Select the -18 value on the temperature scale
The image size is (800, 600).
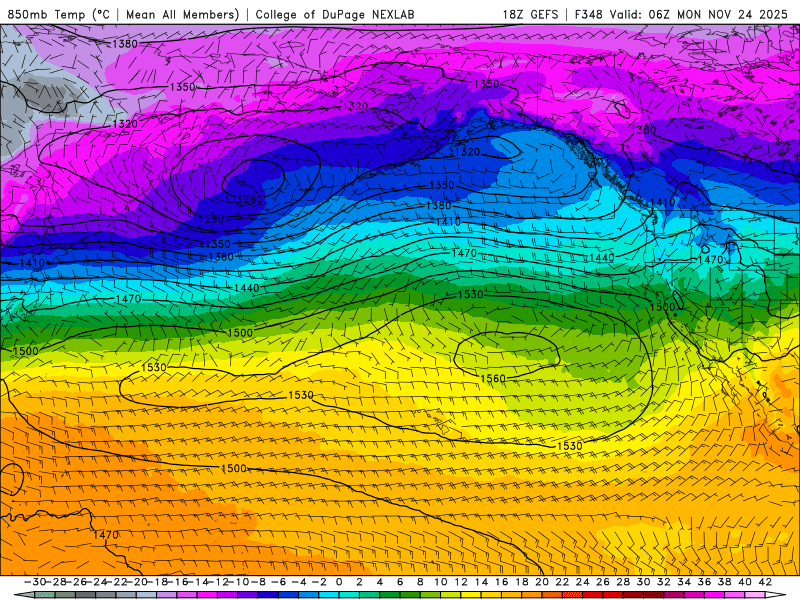pyautogui.click(x=158, y=582)
